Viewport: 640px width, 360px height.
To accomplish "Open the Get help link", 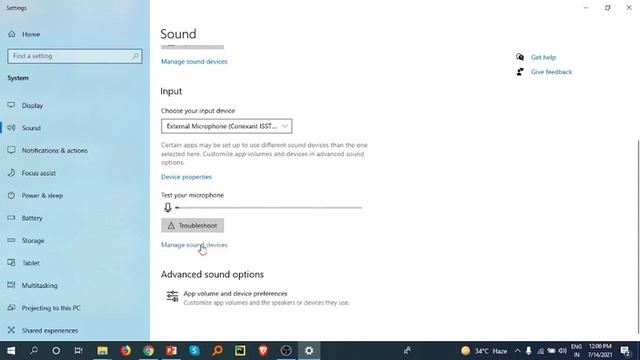I will (543, 57).
